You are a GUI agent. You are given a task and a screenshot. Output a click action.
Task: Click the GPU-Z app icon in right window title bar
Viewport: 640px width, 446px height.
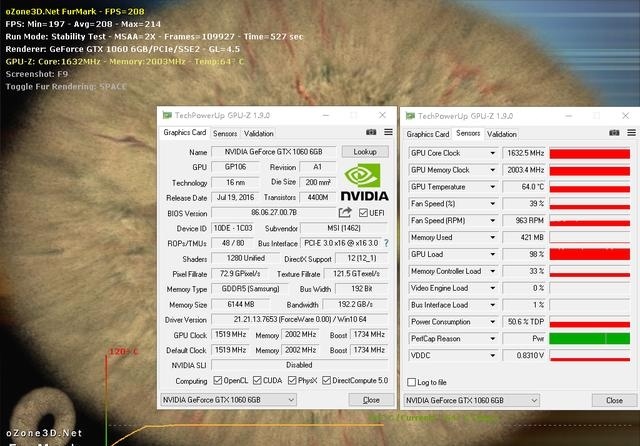(410, 116)
